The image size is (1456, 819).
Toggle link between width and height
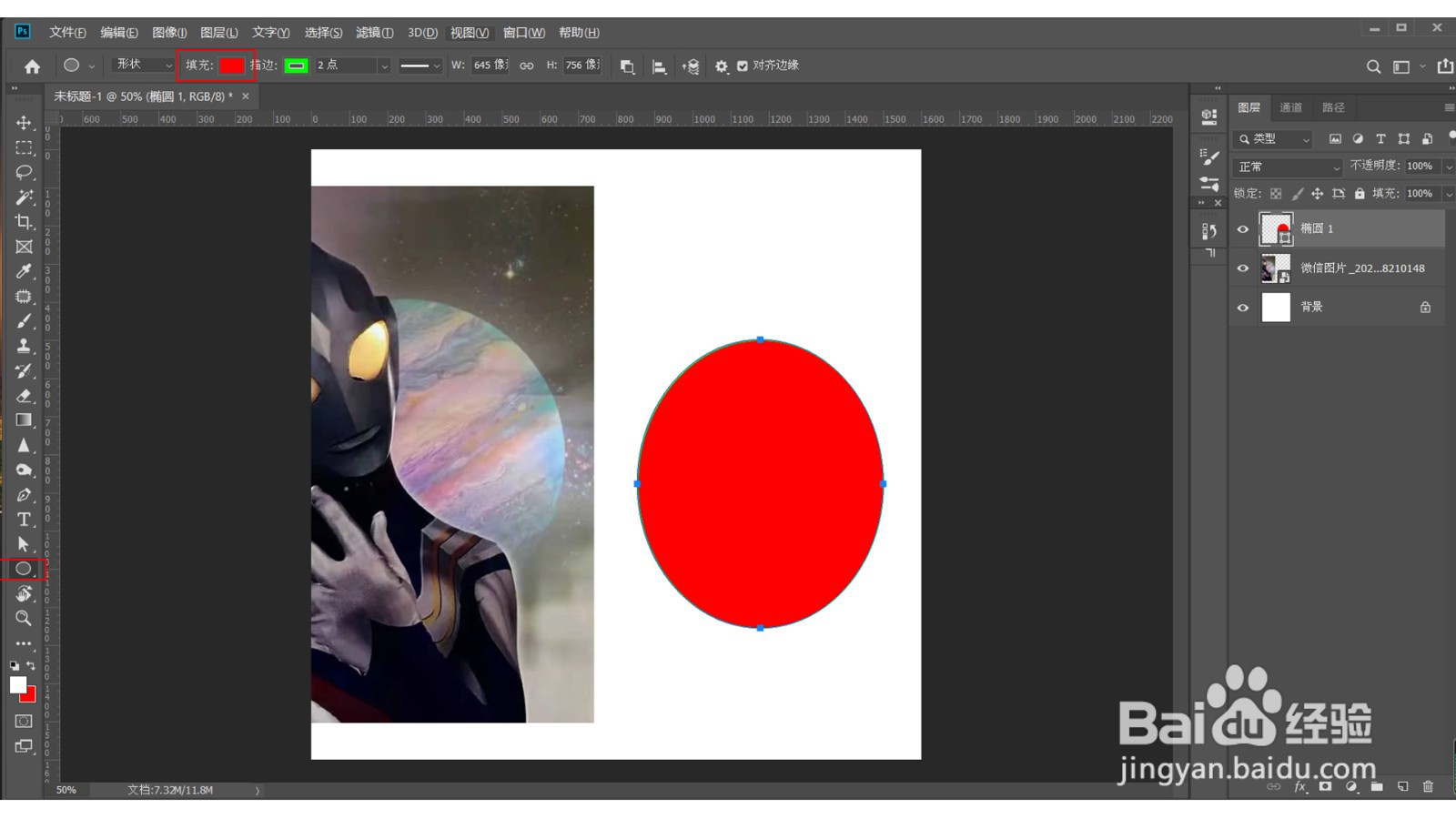[x=527, y=66]
